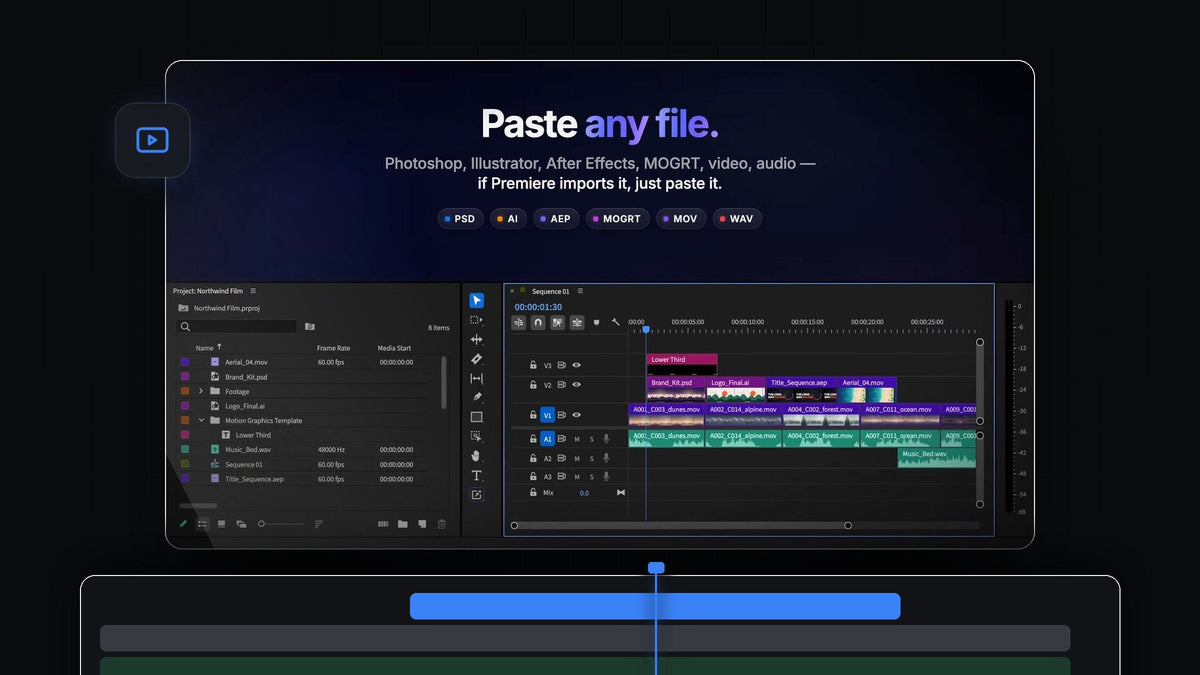
Task: Select the Title_Sequence.aep clip on the timeline
Action: (x=802, y=389)
